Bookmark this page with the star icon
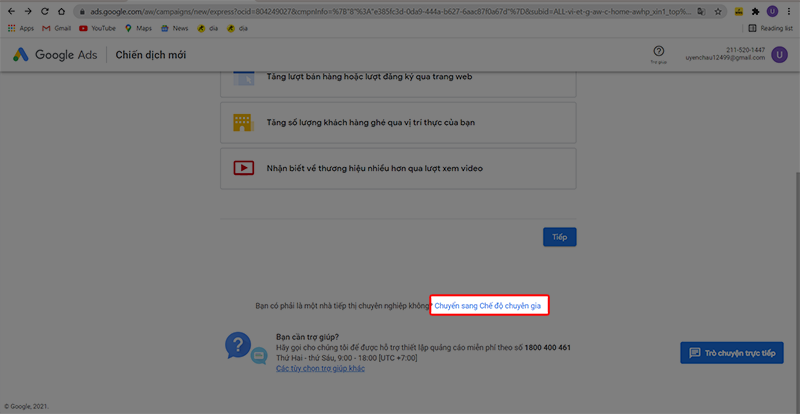The width and height of the screenshot is (800, 414). click(x=717, y=11)
